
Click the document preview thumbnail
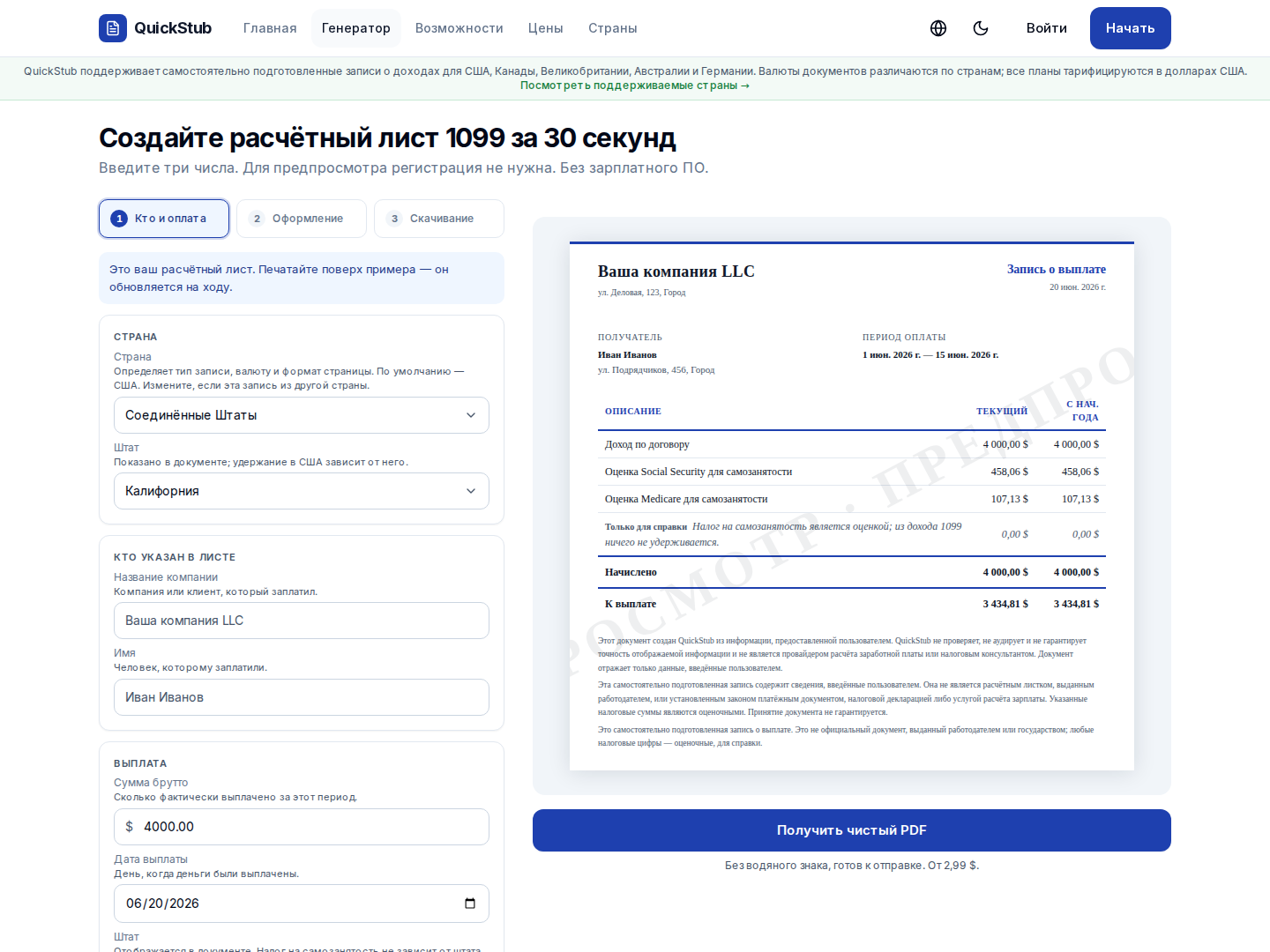[x=852, y=506]
